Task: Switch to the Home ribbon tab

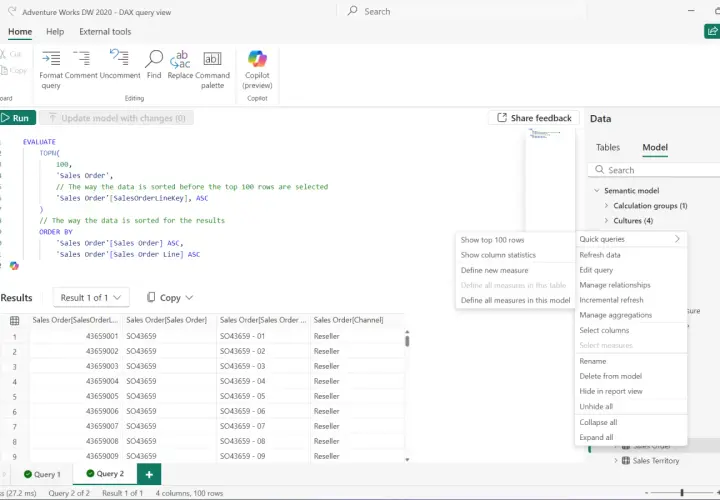Action: (x=20, y=32)
